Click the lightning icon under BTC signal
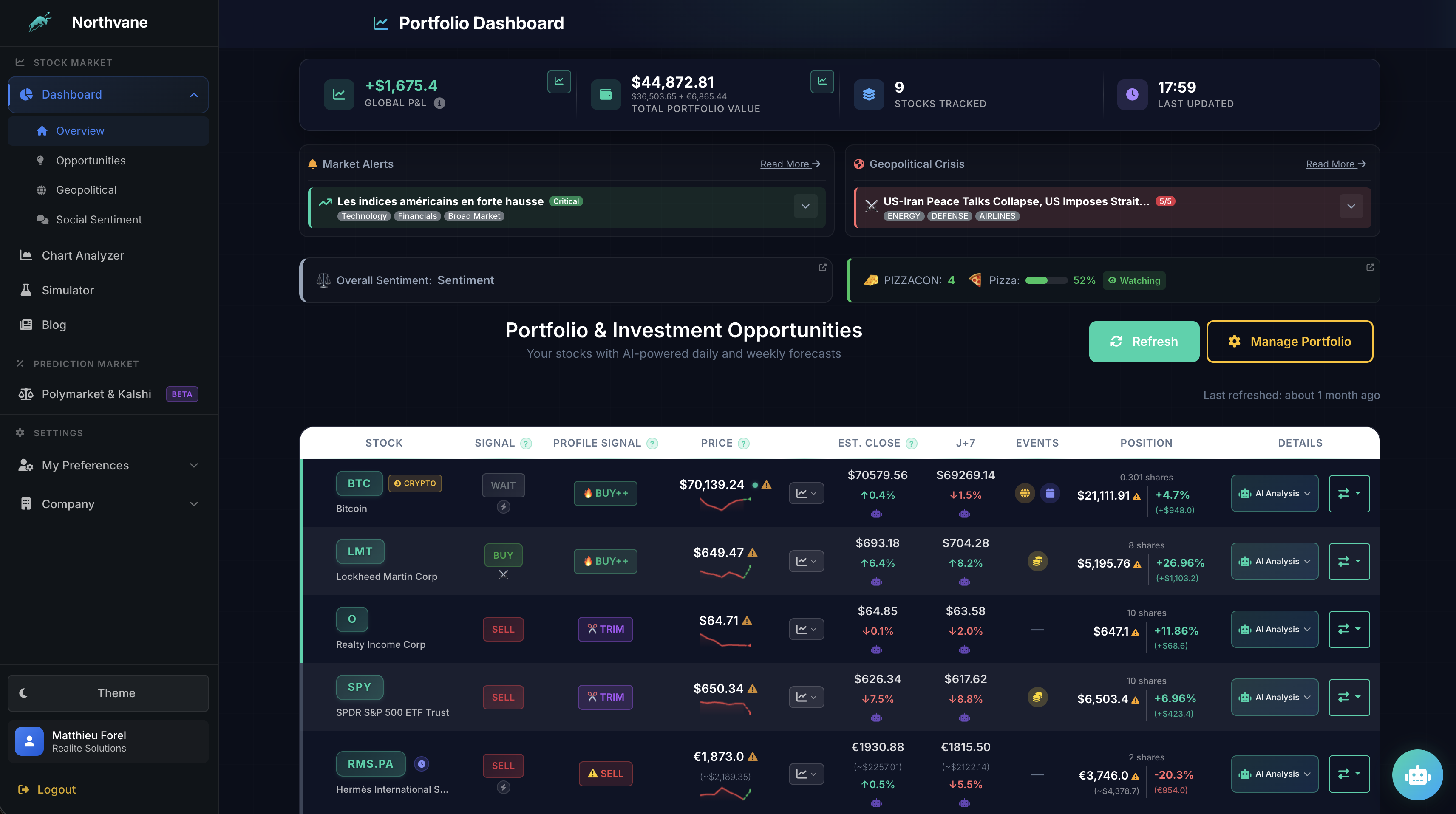This screenshot has width=1456, height=814. (x=503, y=507)
